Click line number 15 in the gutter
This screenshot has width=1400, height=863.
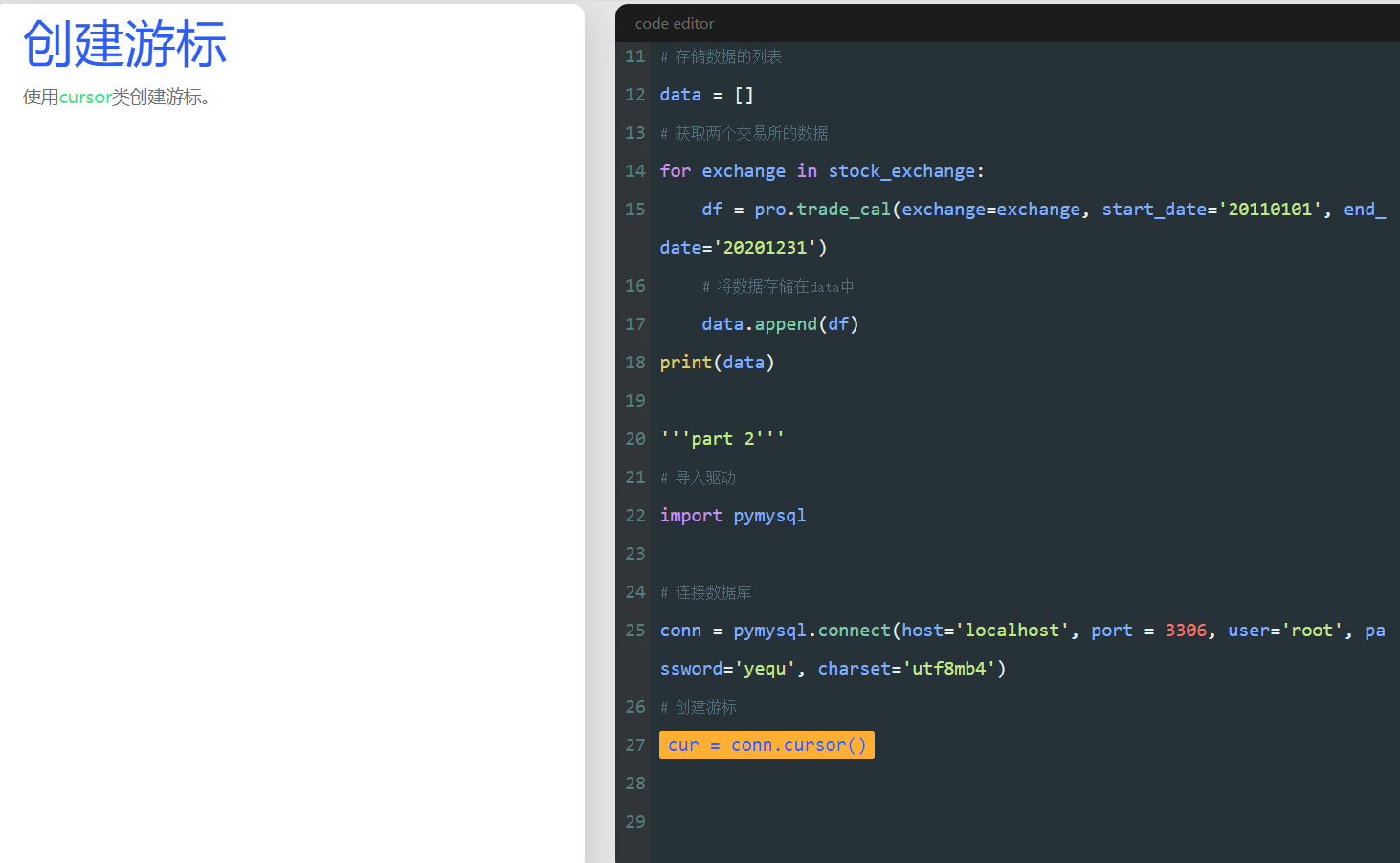pos(635,210)
